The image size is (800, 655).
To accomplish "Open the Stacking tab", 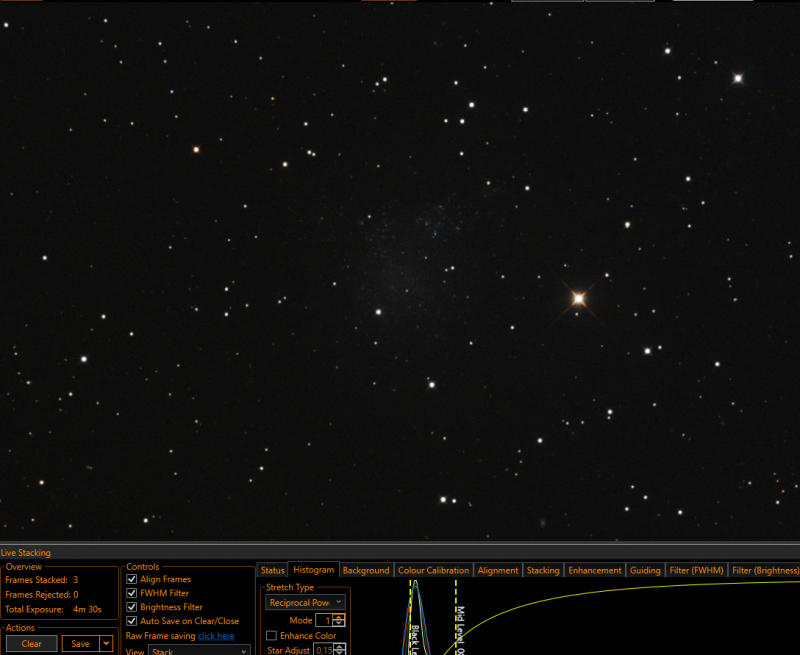I will click(543, 570).
